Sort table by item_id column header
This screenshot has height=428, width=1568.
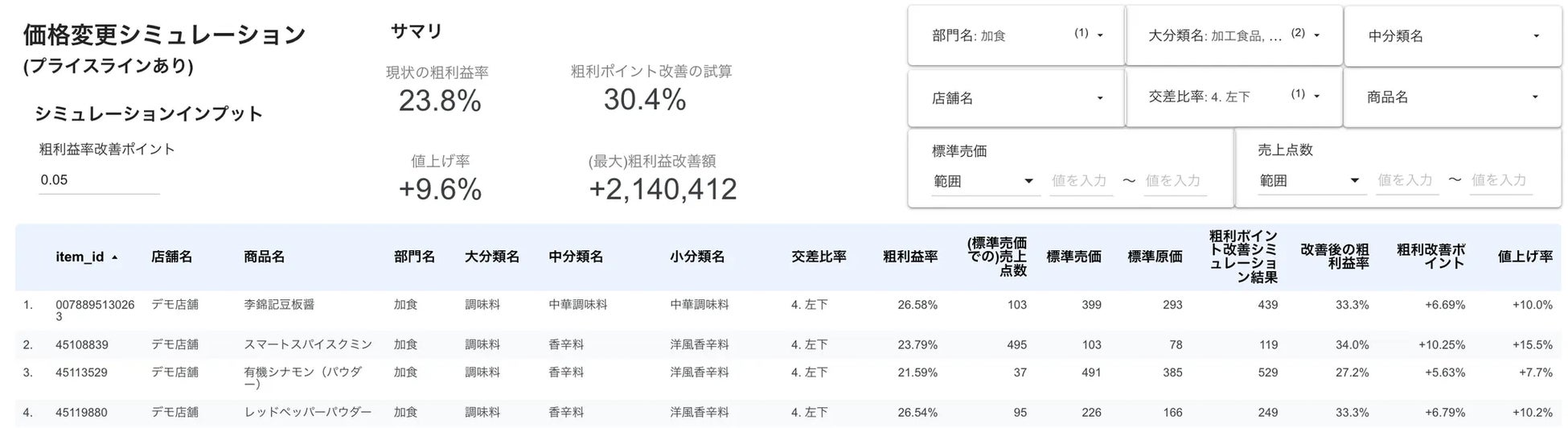pyautogui.click(x=80, y=257)
